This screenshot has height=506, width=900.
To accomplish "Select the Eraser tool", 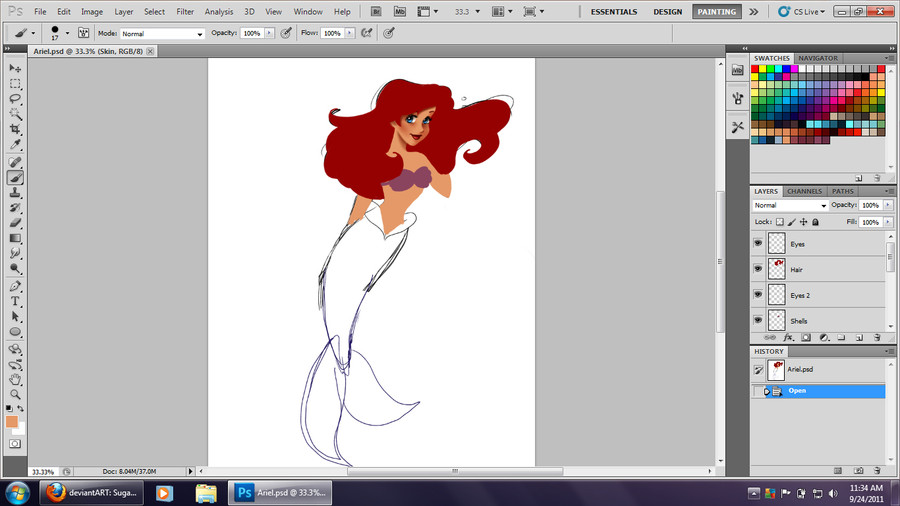I will (15, 223).
